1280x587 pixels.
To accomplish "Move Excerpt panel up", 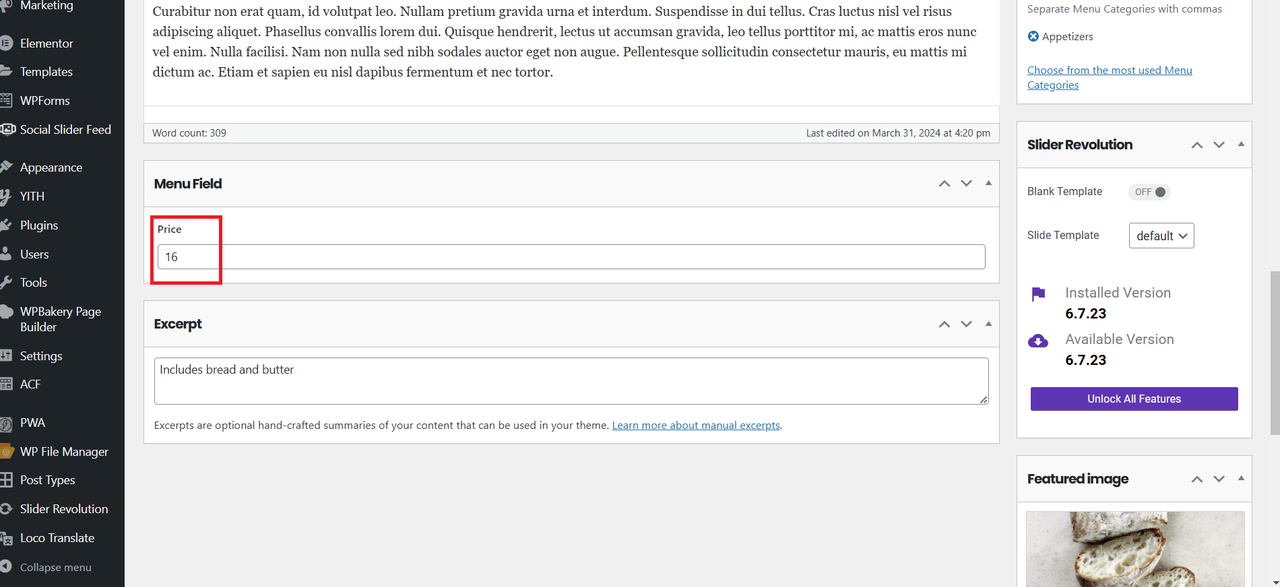I will pos(944,324).
